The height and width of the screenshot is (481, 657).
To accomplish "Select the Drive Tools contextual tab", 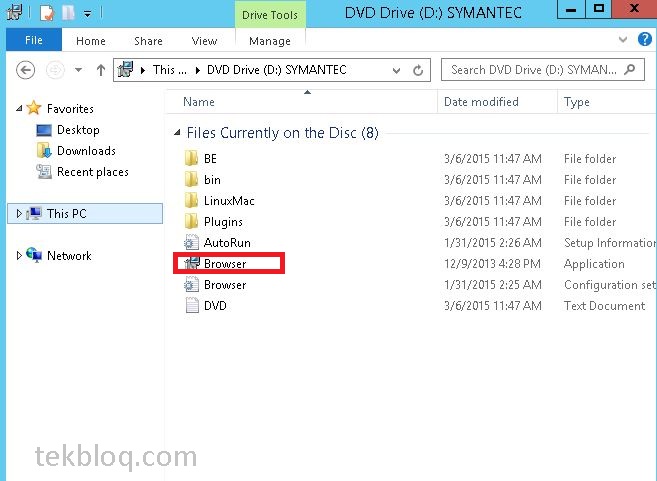I will 270,15.
